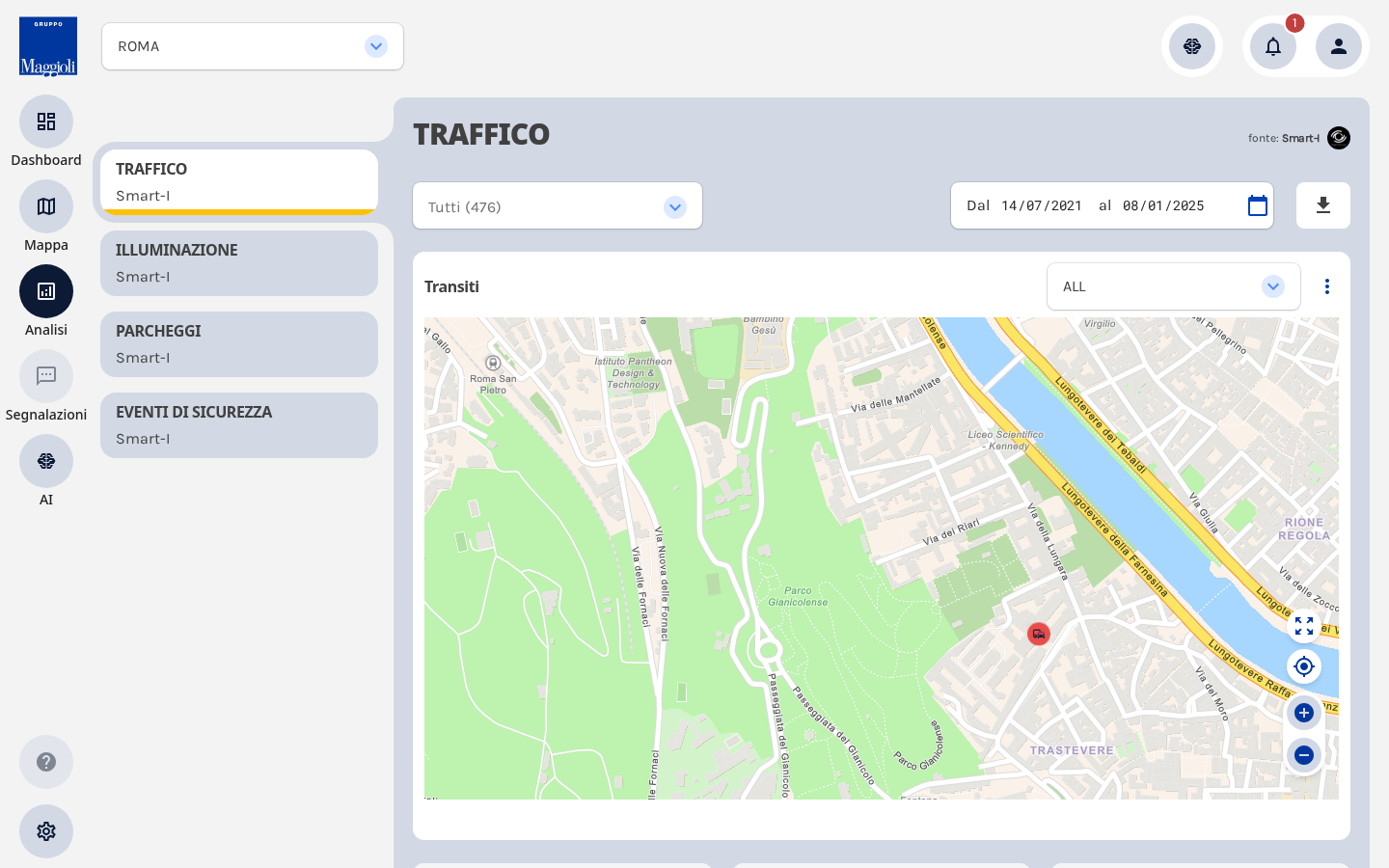Zoom out on the map
Screen dimensions: 1389x868
point(1304,755)
